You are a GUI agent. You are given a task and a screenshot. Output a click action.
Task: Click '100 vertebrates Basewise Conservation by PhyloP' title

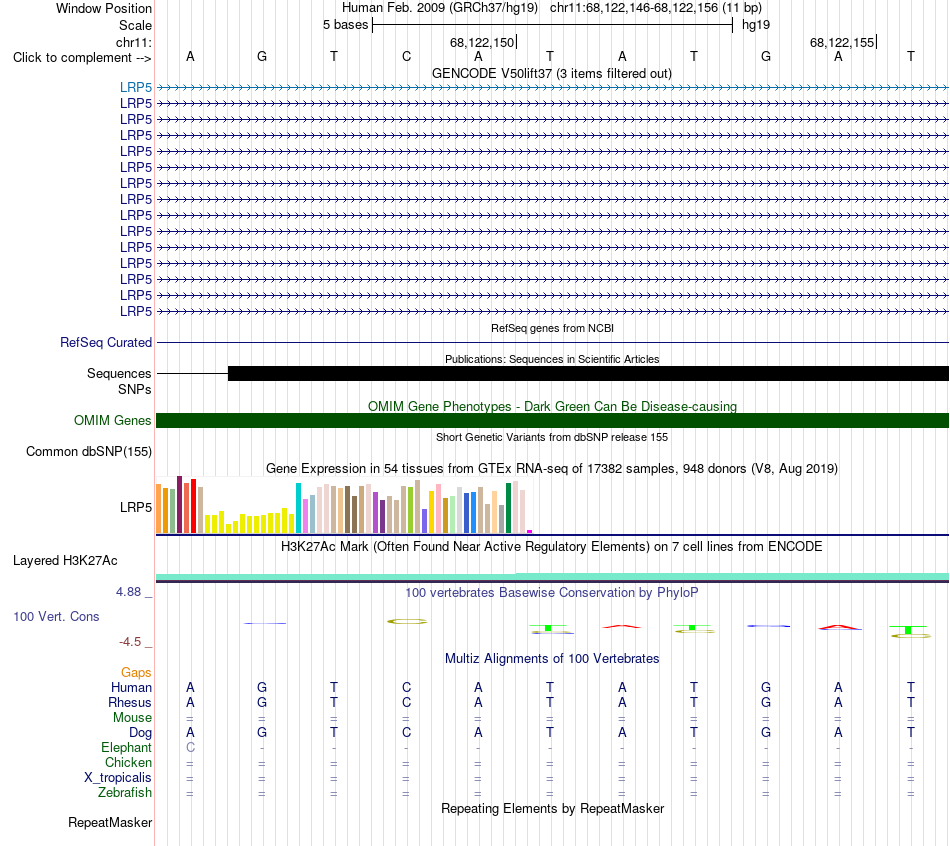click(x=551, y=593)
